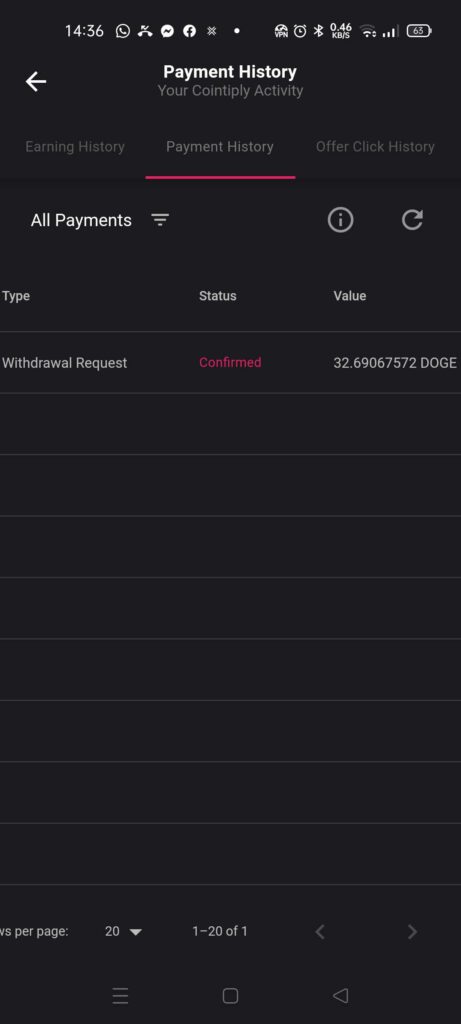The image size is (461, 1024).
Task: Tap the 32.69067572 DOGE value
Action: [395, 362]
